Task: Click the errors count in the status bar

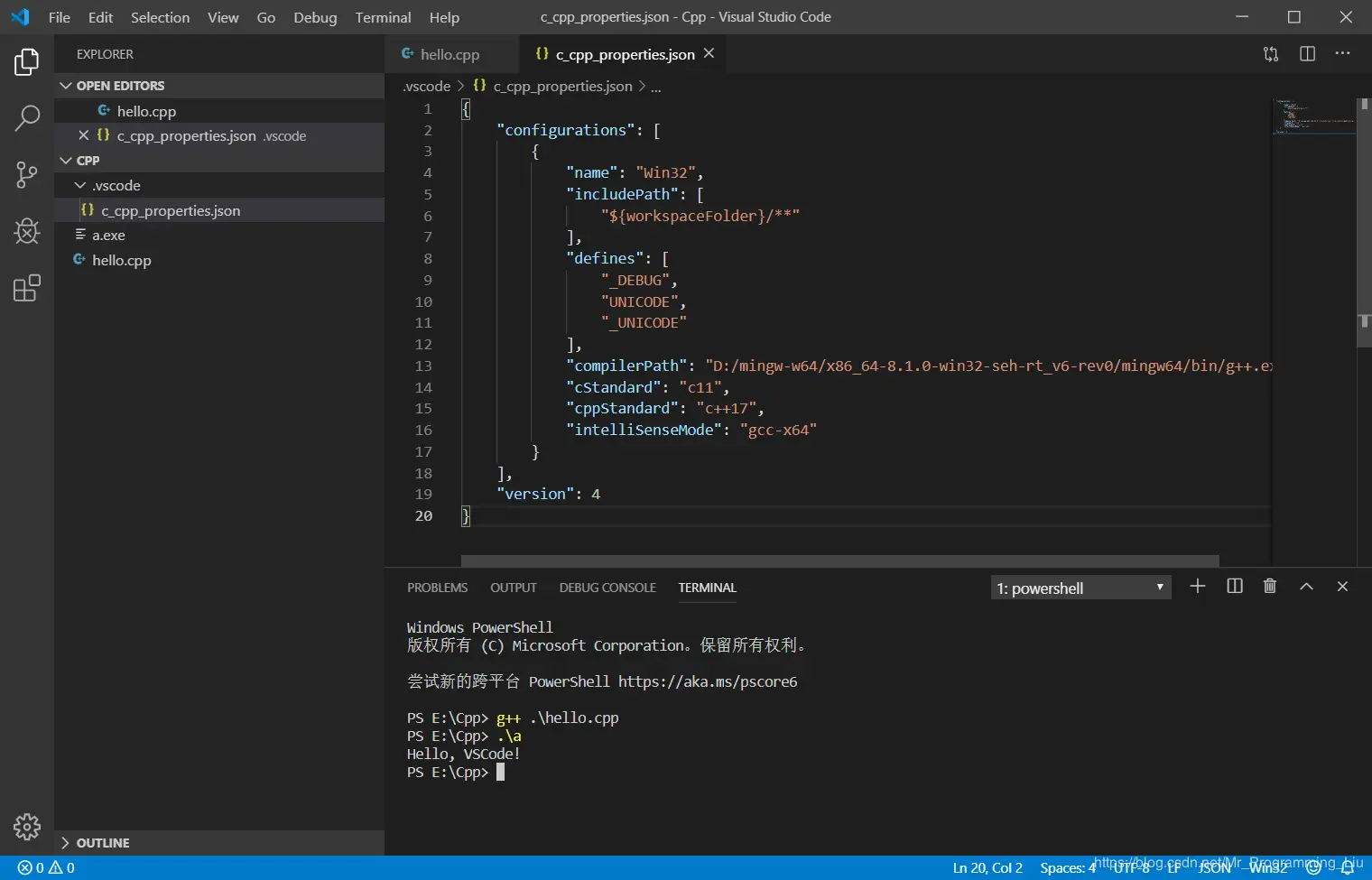Action: (x=31, y=868)
